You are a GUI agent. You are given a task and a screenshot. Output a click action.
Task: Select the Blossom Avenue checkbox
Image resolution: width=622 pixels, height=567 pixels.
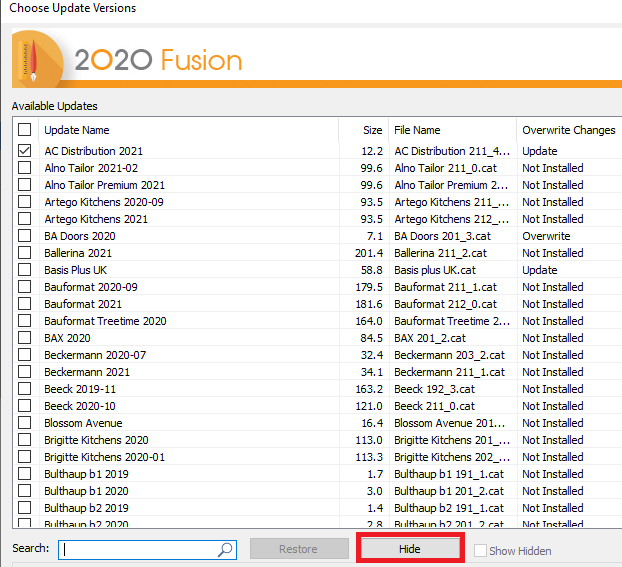click(25, 423)
